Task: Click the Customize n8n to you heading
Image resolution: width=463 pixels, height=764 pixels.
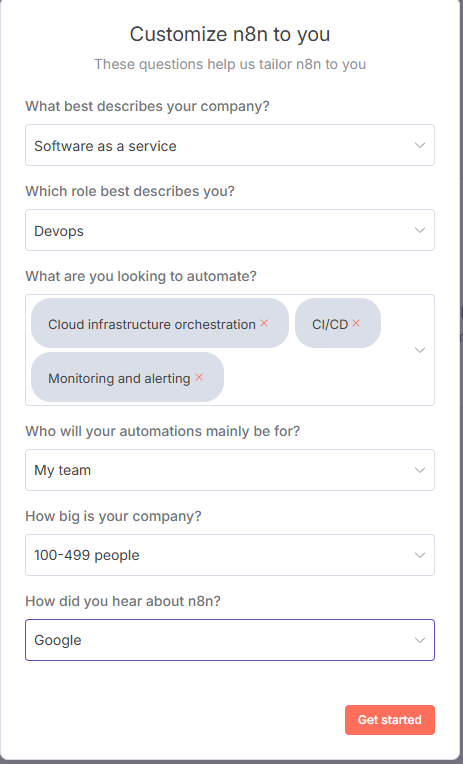Action: click(x=230, y=34)
